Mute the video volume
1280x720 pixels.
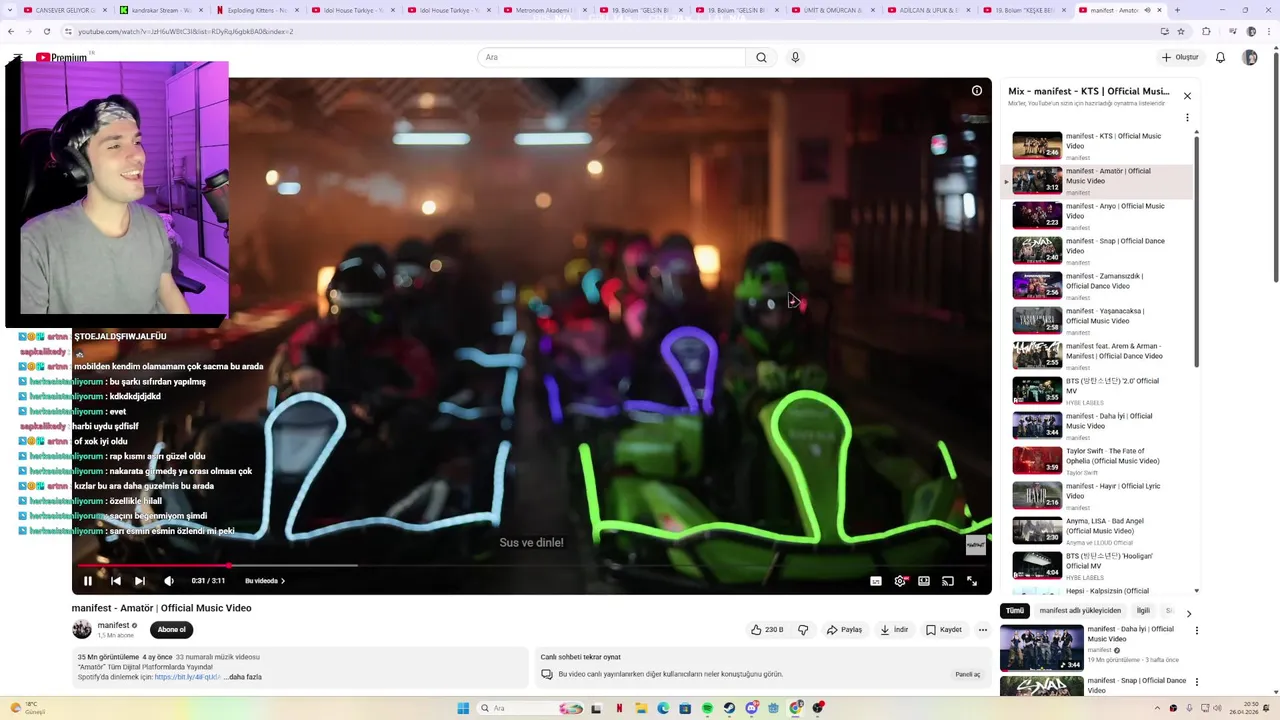coord(169,581)
